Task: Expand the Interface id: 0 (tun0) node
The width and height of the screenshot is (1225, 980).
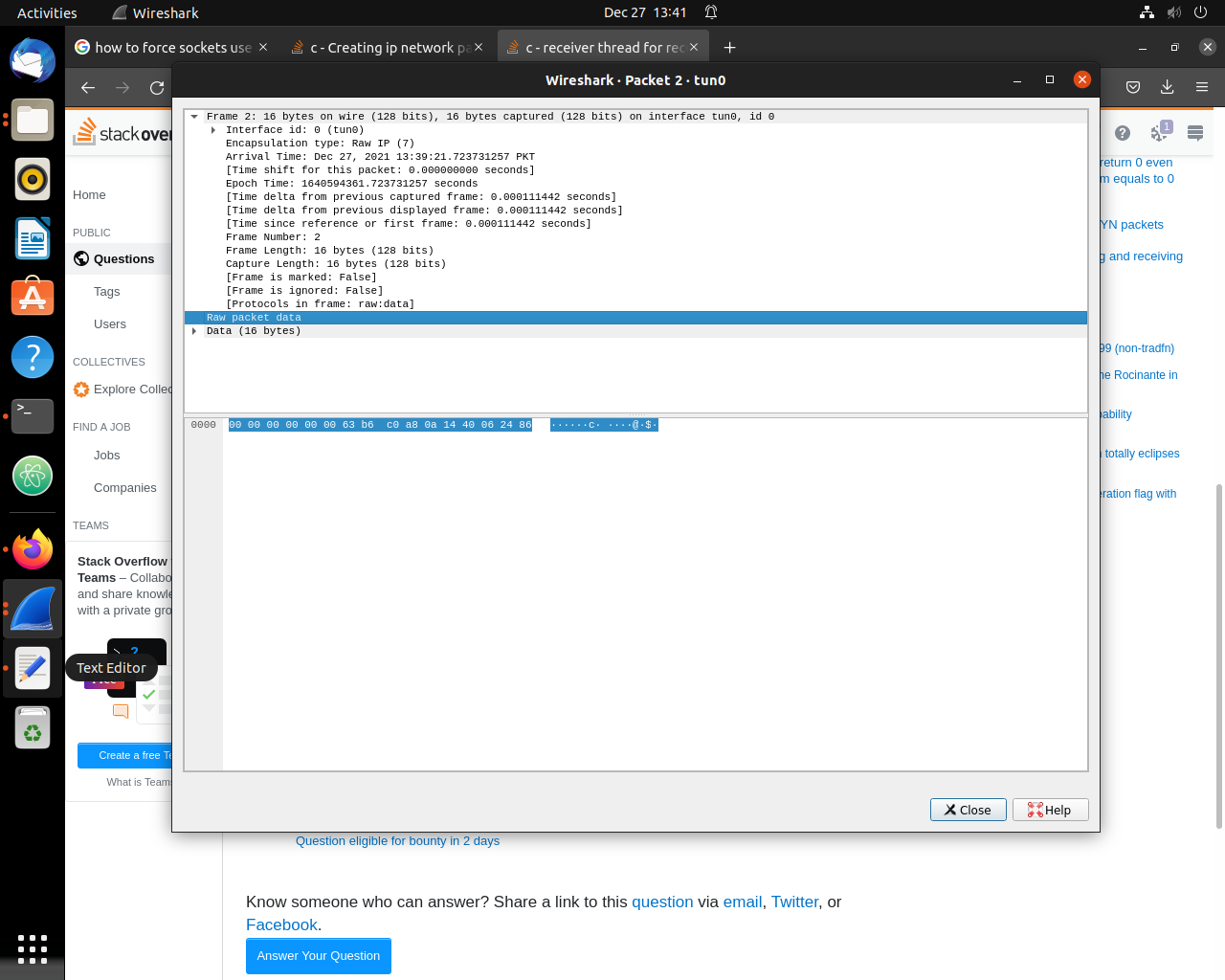Action: [x=213, y=130]
